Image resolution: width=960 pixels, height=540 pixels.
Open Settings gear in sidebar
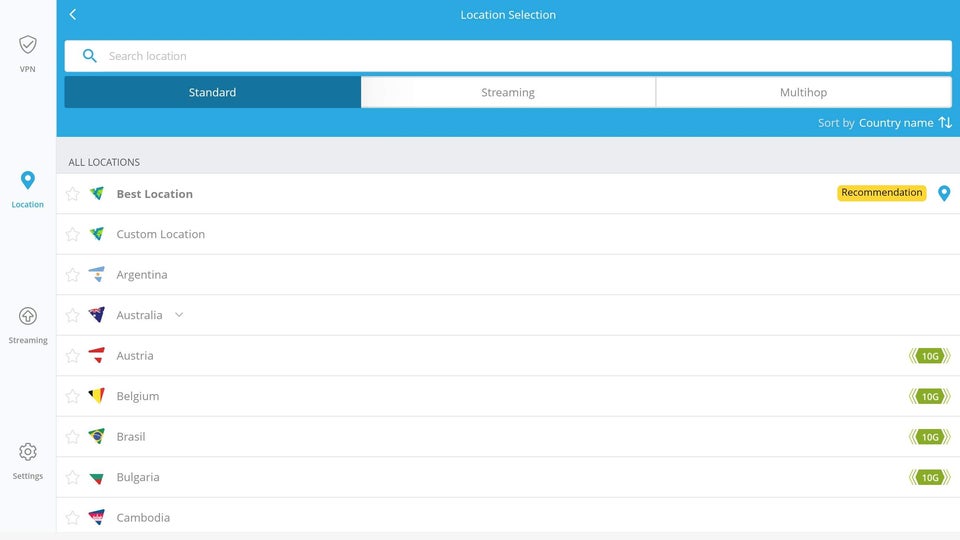[28, 452]
